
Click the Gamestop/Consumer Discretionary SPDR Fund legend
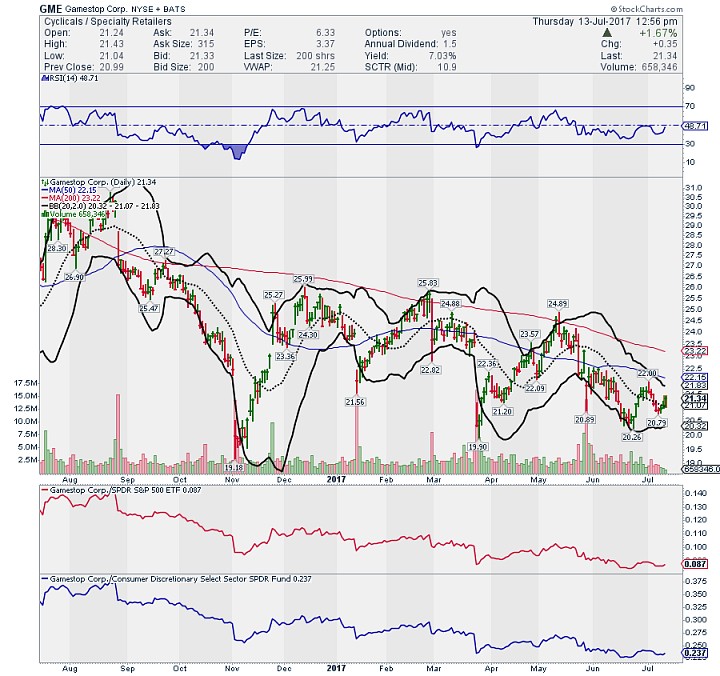pos(176,579)
